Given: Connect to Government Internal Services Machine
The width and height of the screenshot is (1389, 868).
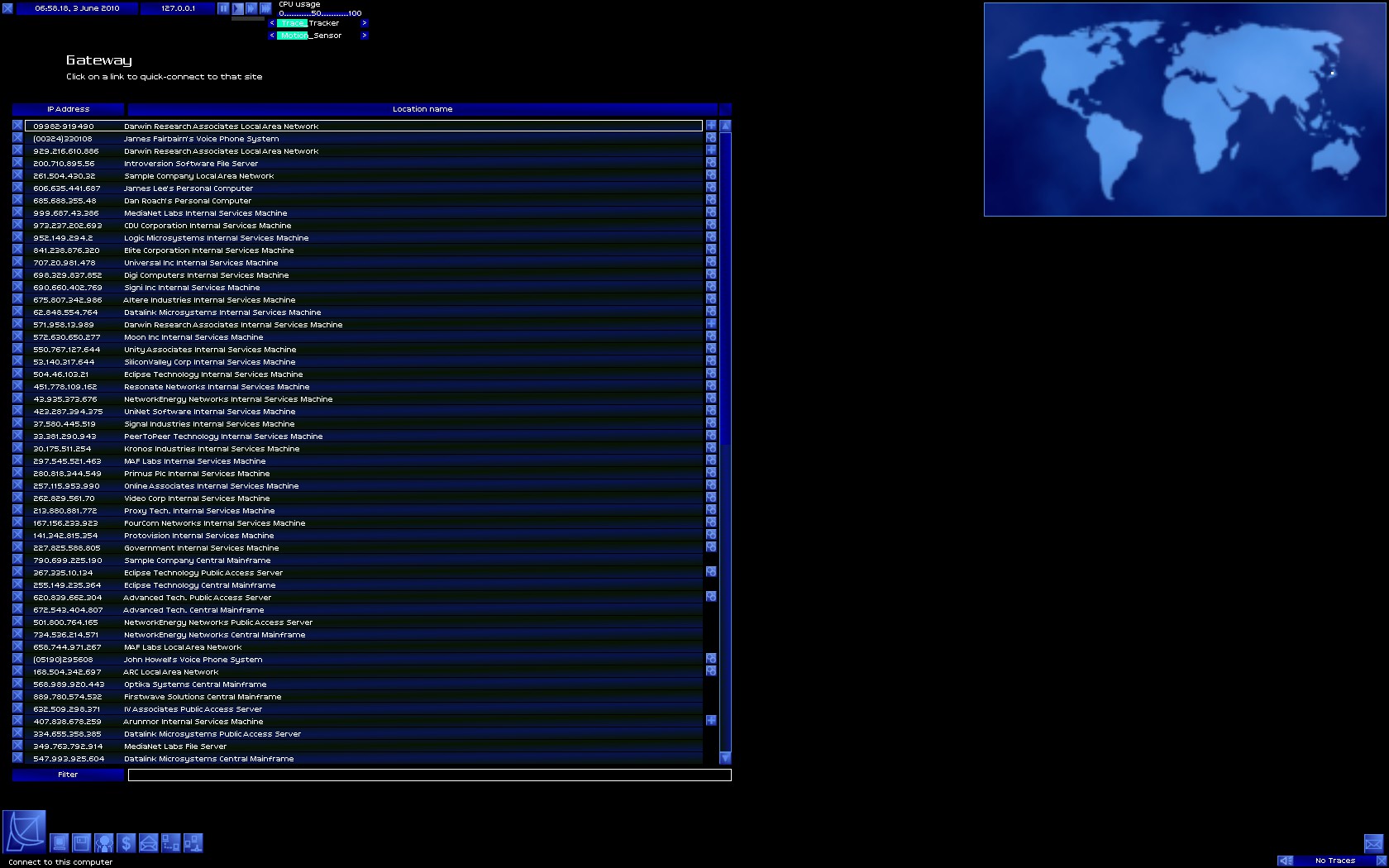Looking at the screenshot, I should [364, 548].
